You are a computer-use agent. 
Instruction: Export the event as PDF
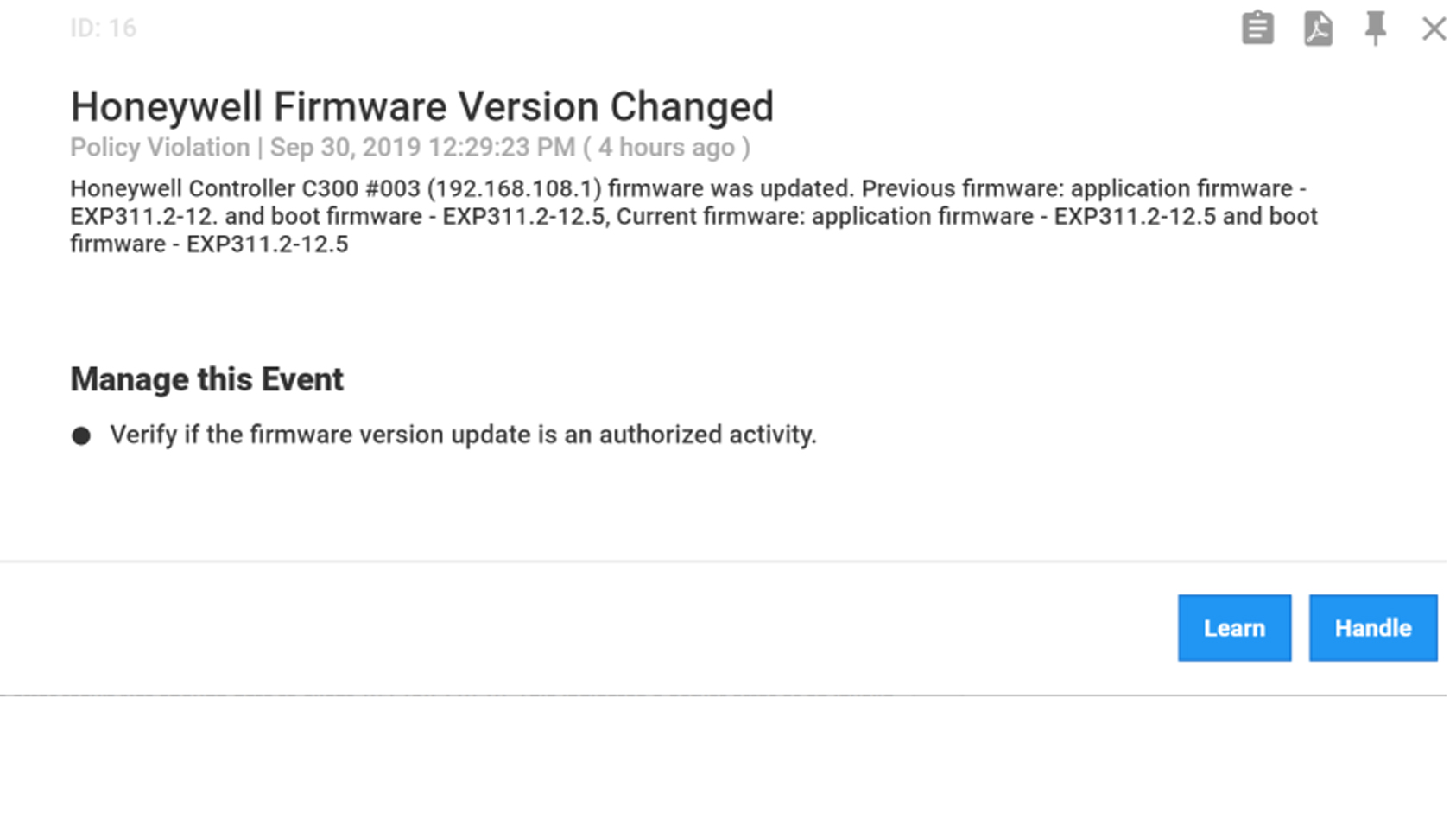pos(1317,29)
